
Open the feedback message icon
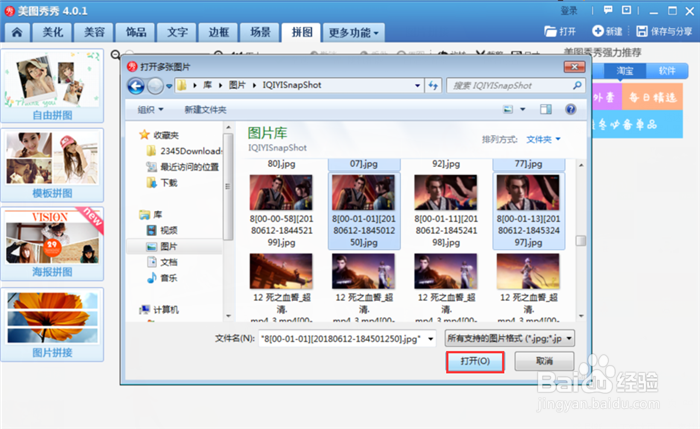608,10
